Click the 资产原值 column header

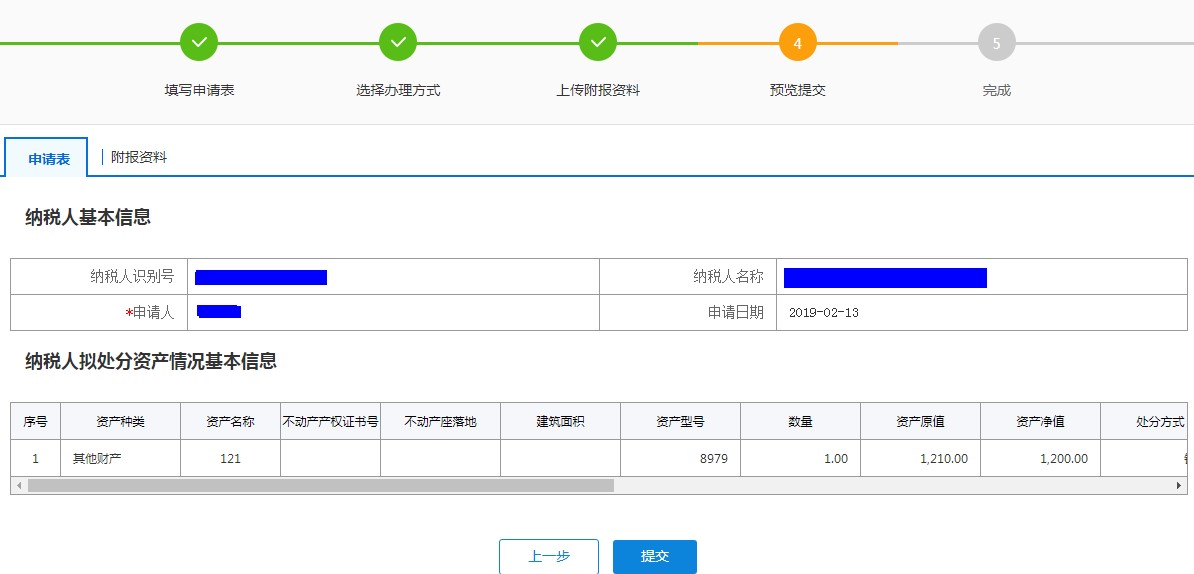pos(920,421)
